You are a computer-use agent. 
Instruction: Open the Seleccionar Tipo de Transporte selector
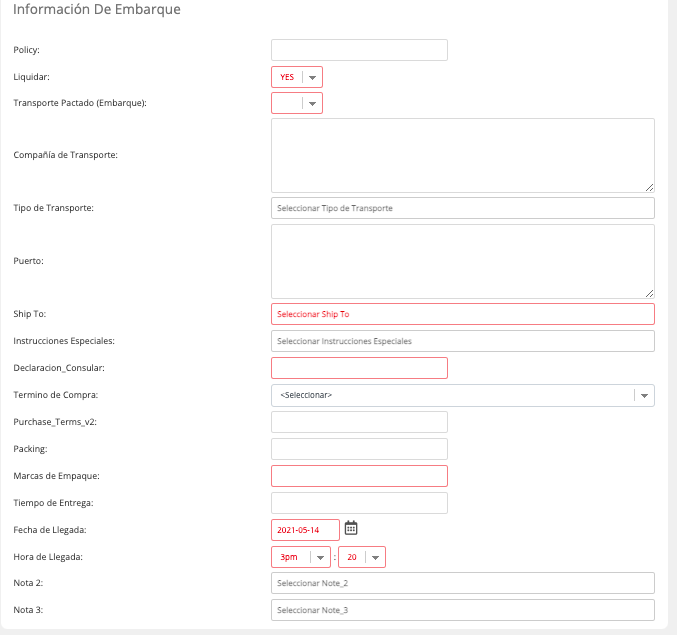463,208
